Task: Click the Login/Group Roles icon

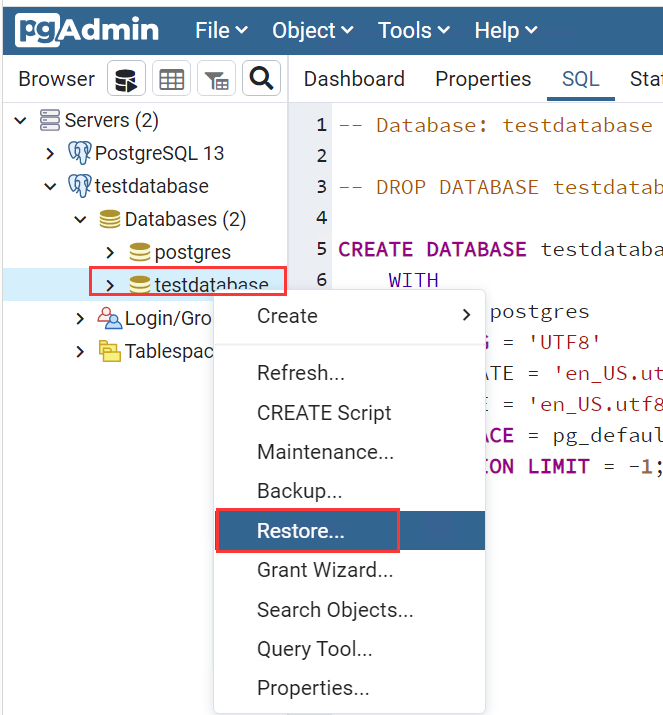Action: click(x=109, y=318)
